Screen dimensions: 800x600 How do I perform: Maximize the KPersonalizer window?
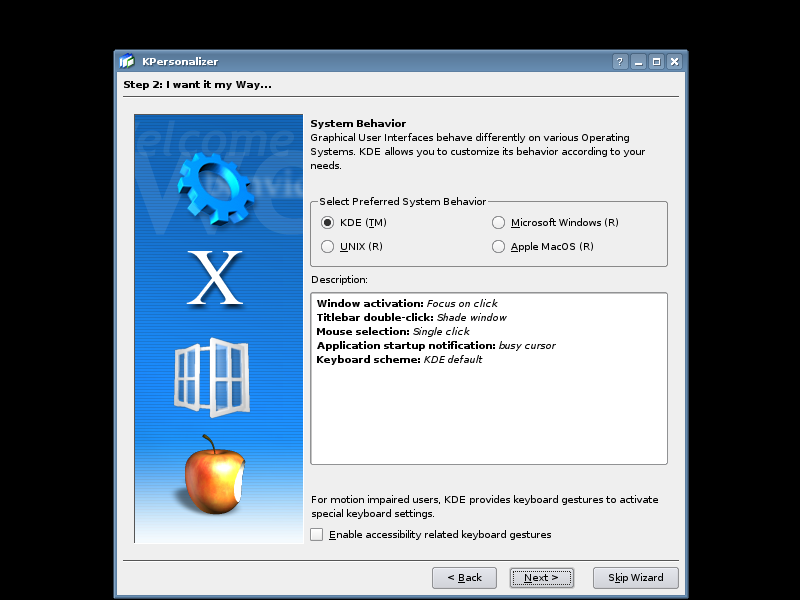pyautogui.click(x=657, y=62)
